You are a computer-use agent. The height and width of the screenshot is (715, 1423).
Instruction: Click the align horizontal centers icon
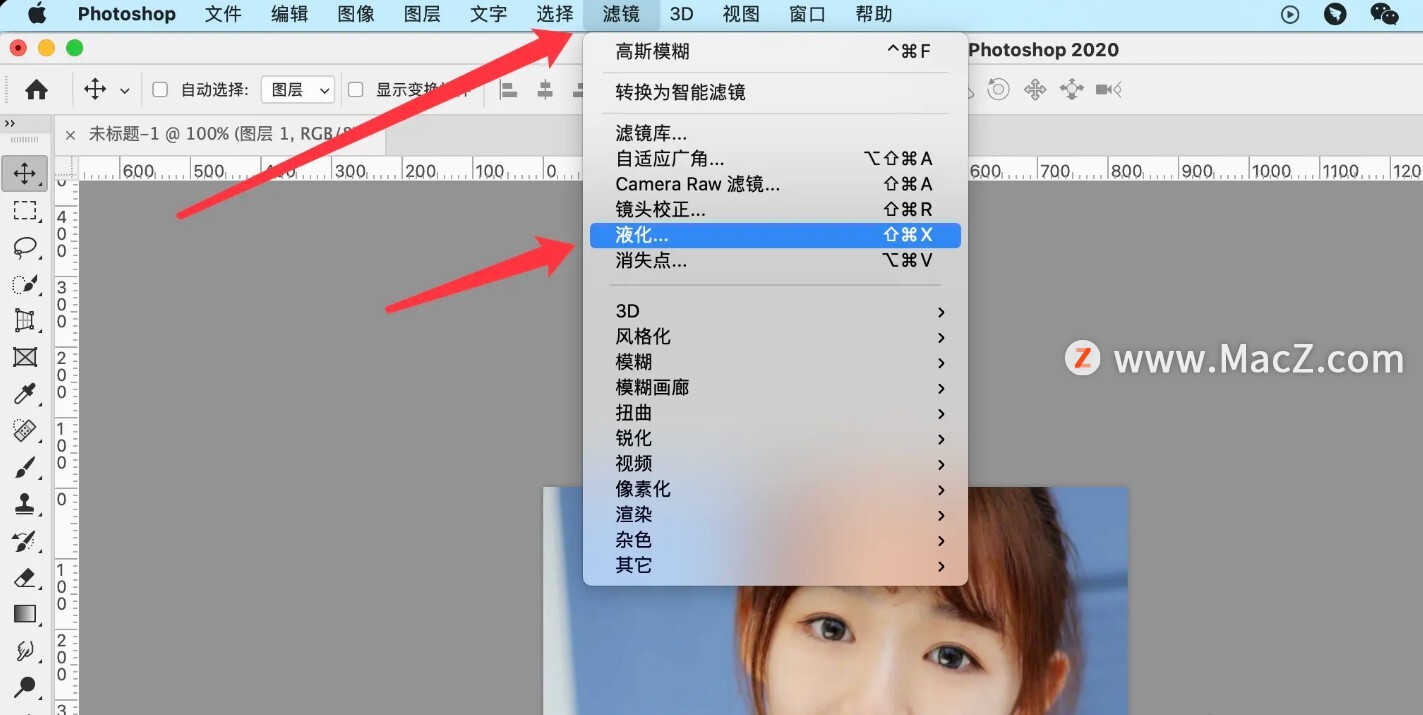pos(545,90)
